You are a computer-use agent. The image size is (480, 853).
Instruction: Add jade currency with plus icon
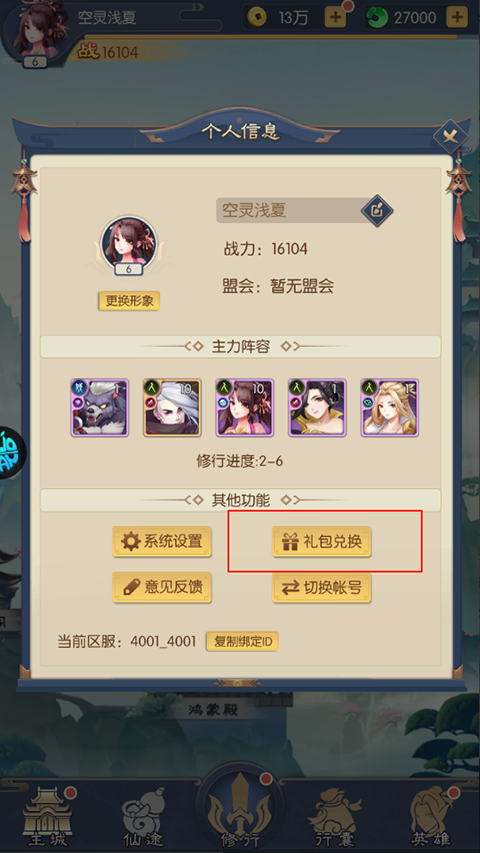tap(457, 17)
